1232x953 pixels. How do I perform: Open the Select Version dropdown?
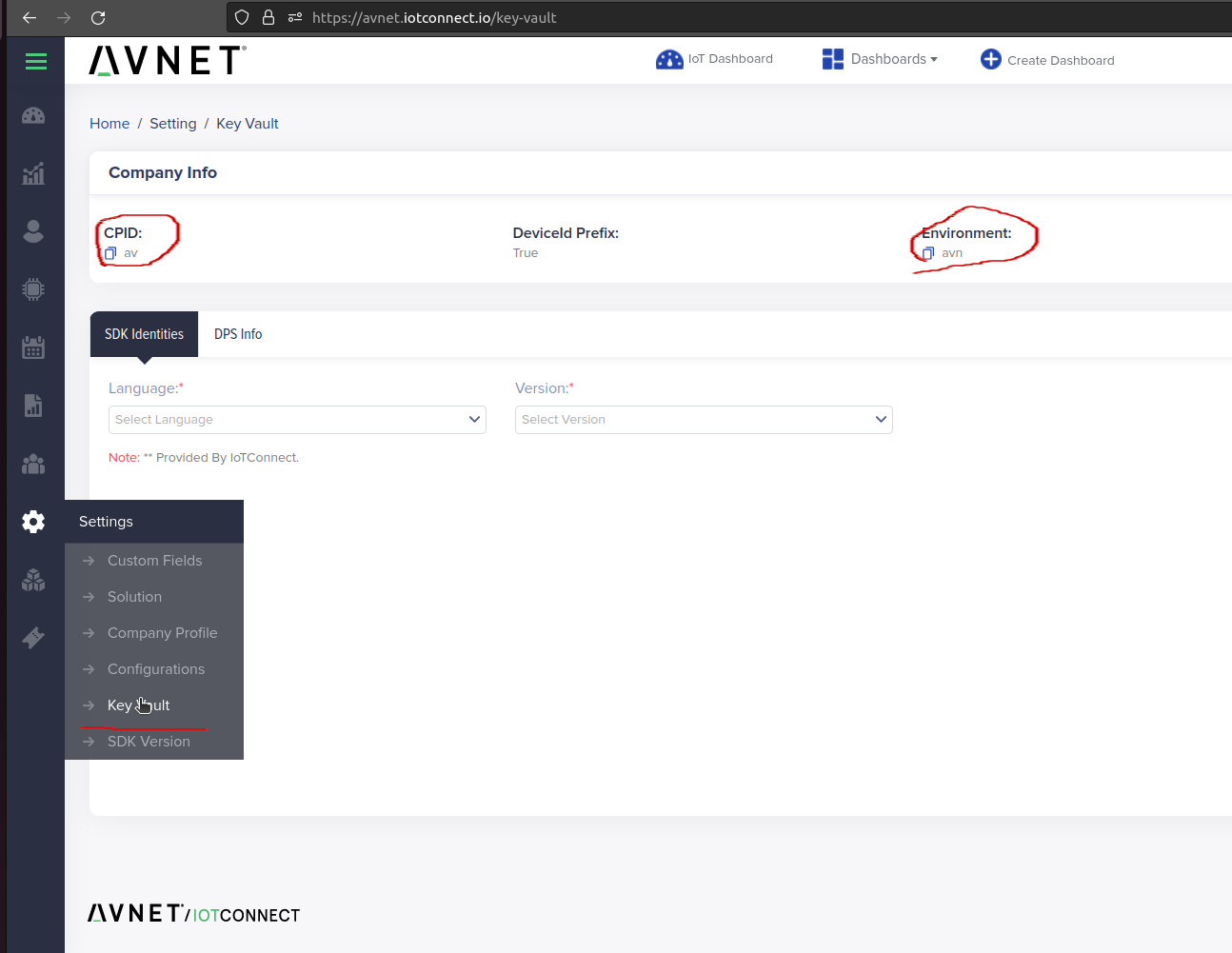coord(704,420)
